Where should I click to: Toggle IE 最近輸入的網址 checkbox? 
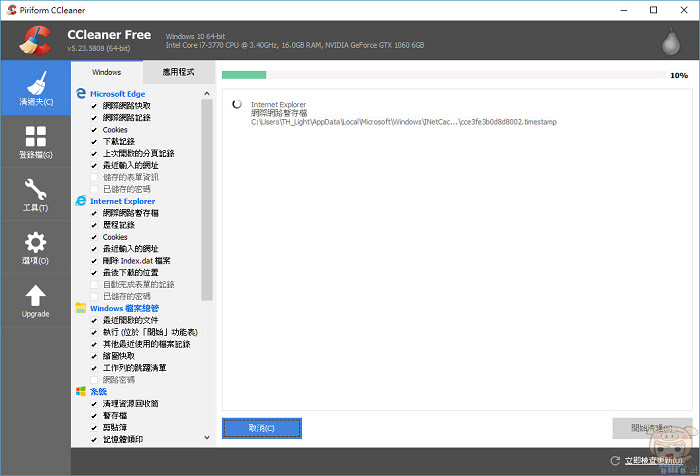(x=94, y=249)
